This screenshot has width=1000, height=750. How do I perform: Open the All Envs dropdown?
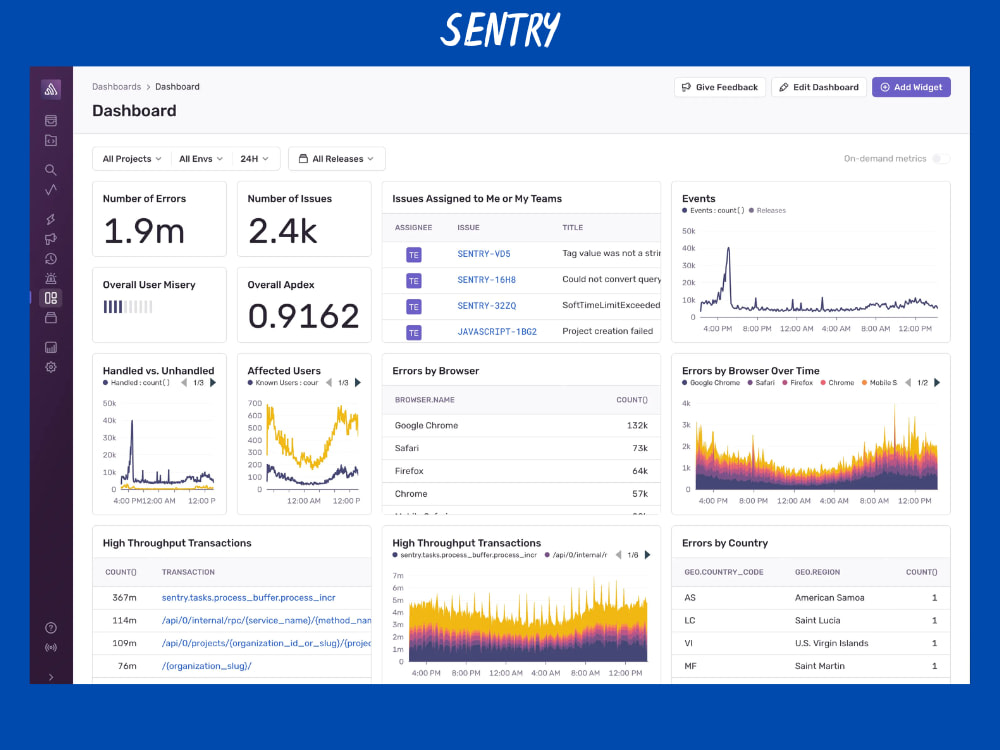[x=201, y=159]
